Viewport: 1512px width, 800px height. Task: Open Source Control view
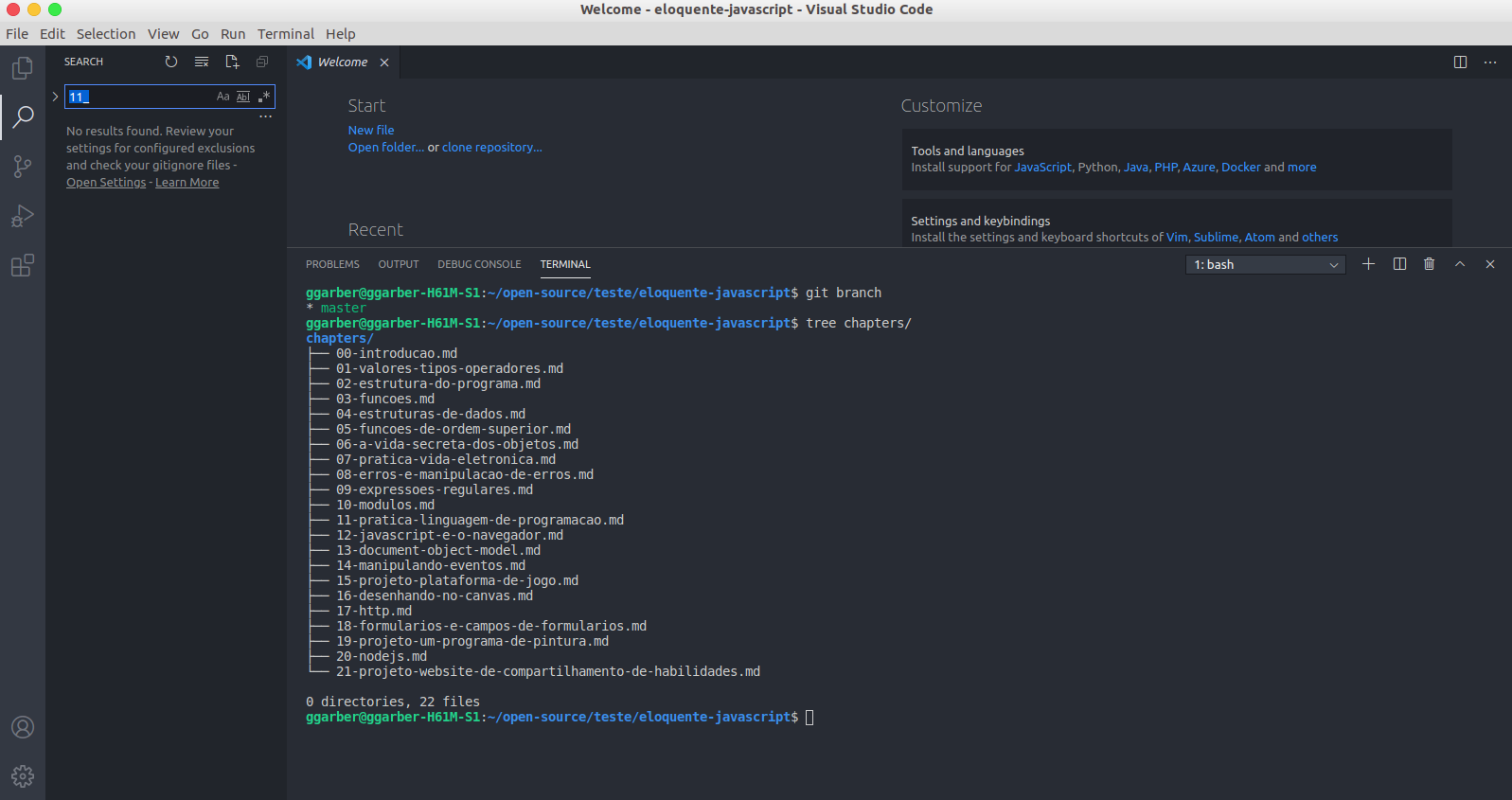[x=23, y=167]
